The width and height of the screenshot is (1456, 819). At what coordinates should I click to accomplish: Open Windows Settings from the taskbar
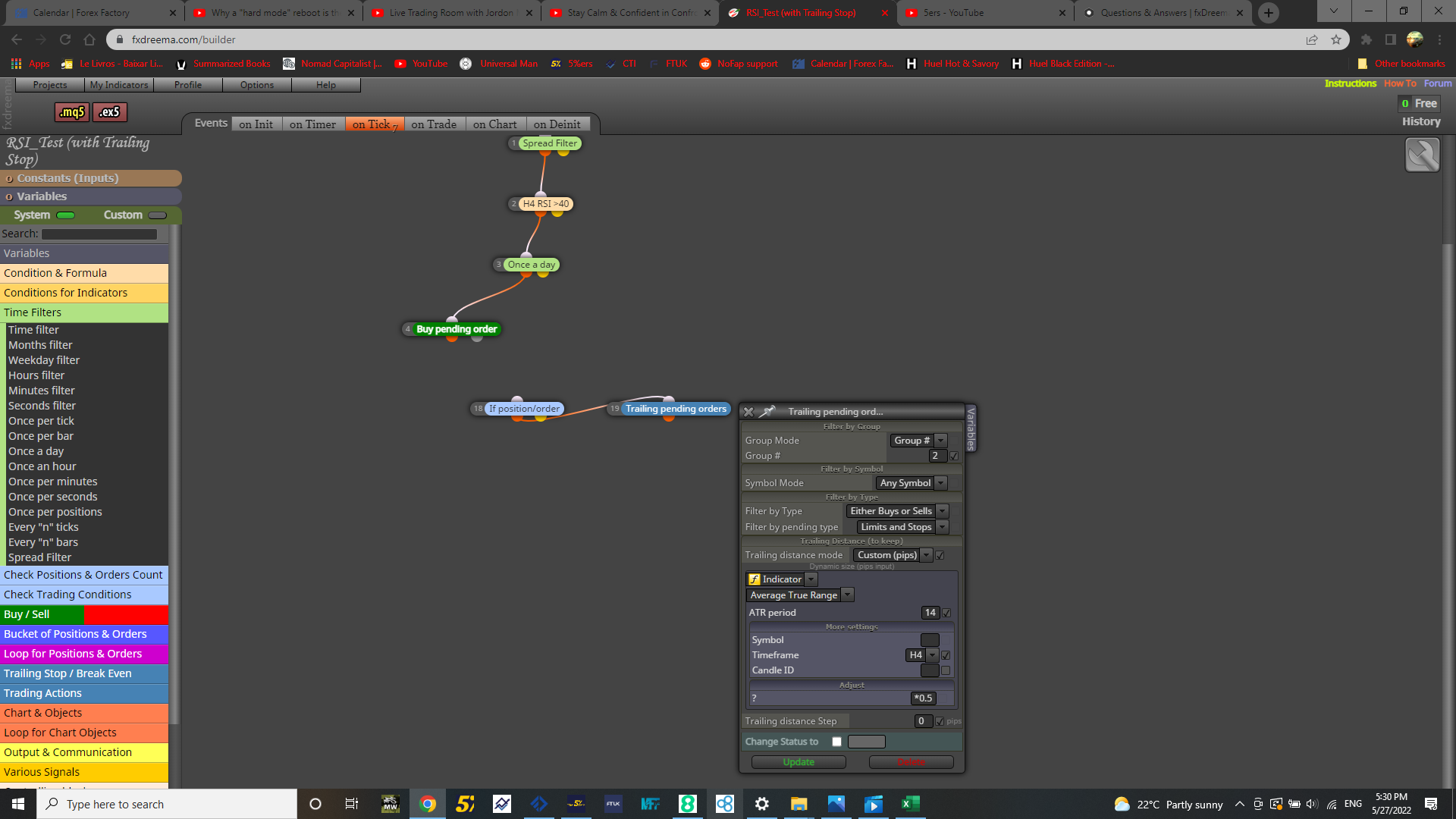[x=761, y=804]
